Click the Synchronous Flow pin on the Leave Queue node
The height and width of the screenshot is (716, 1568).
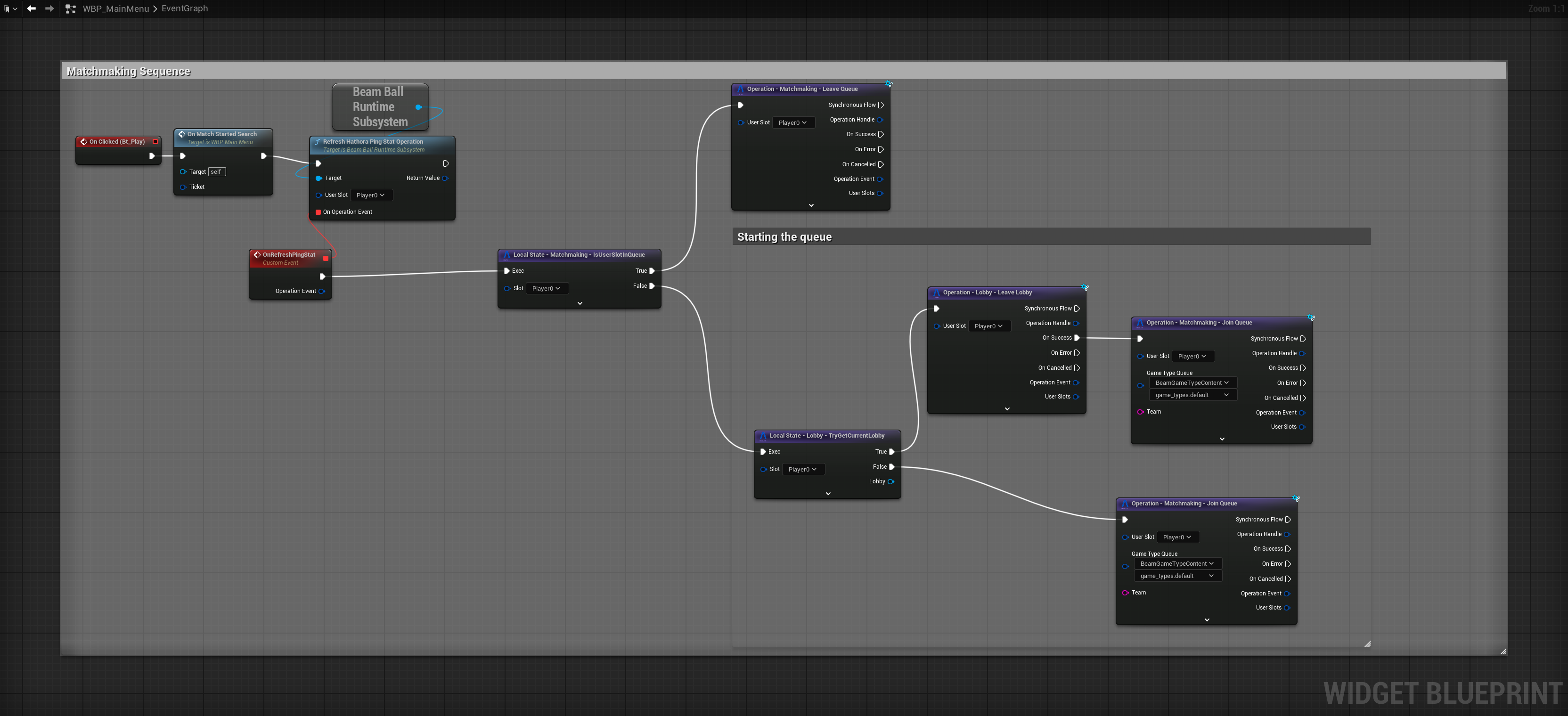pyautogui.click(x=881, y=105)
